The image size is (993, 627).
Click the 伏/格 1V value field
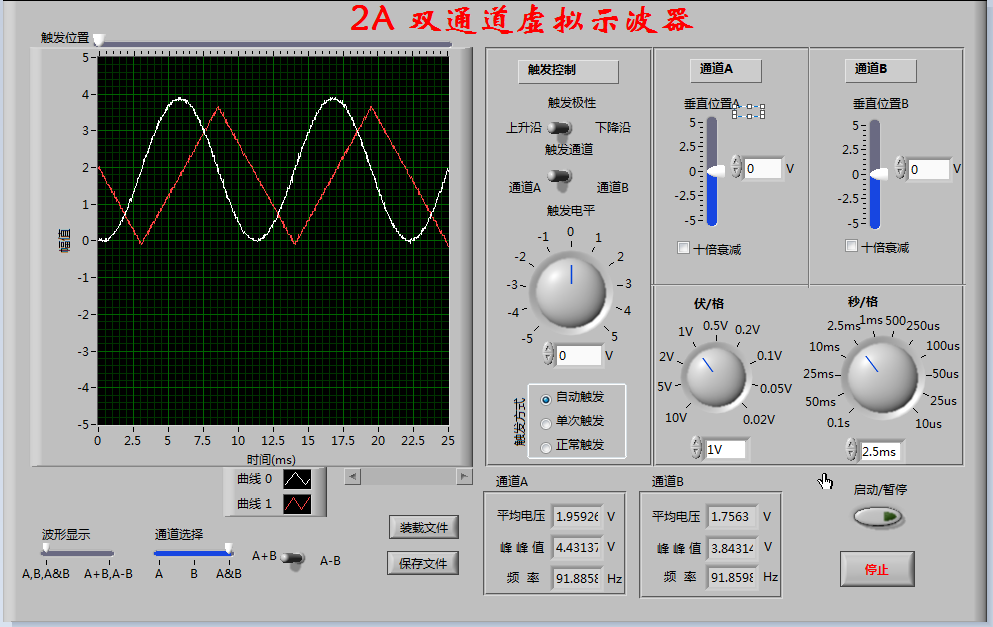tap(726, 449)
